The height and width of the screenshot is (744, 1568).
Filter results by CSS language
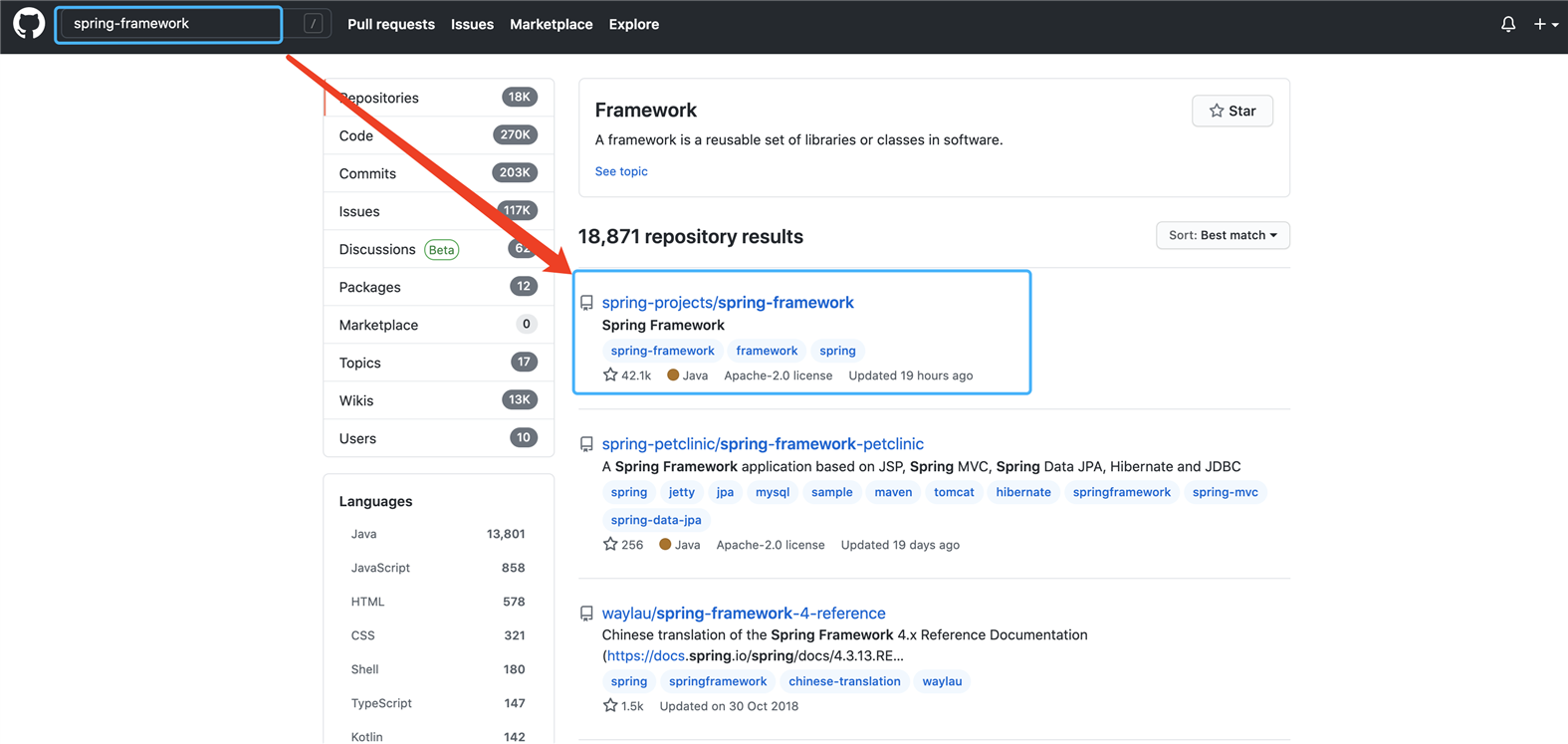[438, 635]
